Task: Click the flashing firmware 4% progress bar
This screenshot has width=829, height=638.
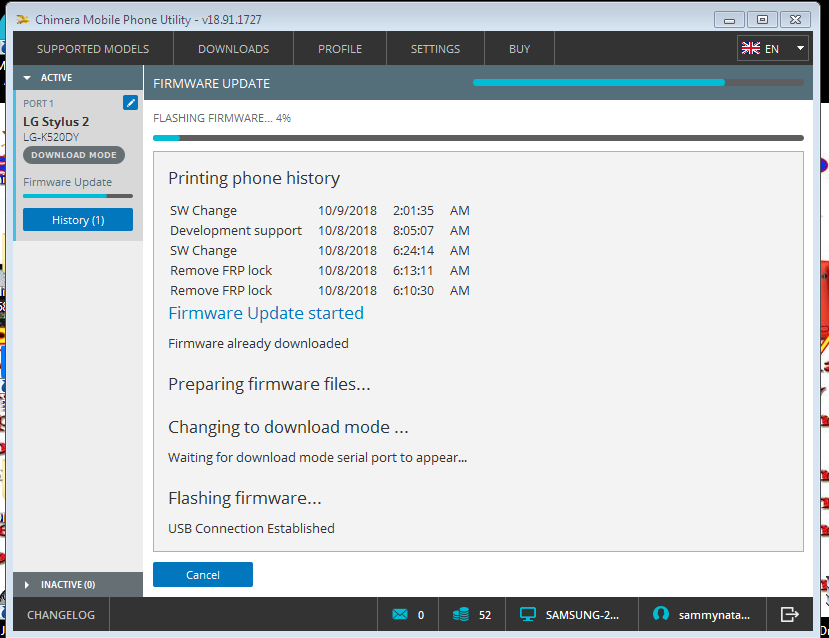Action: coord(478,138)
